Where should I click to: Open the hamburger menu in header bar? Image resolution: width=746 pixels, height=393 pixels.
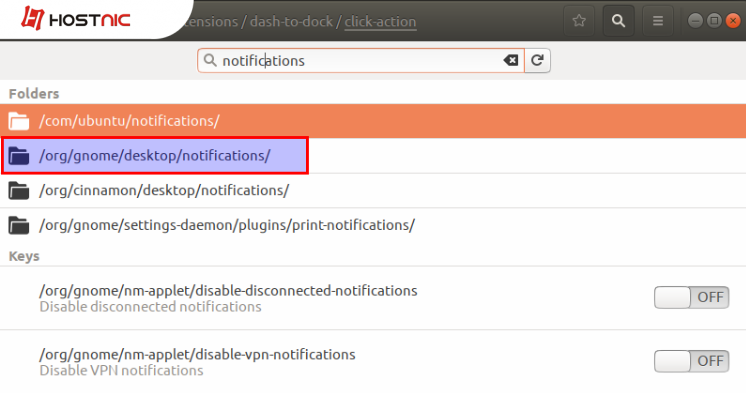coord(658,21)
